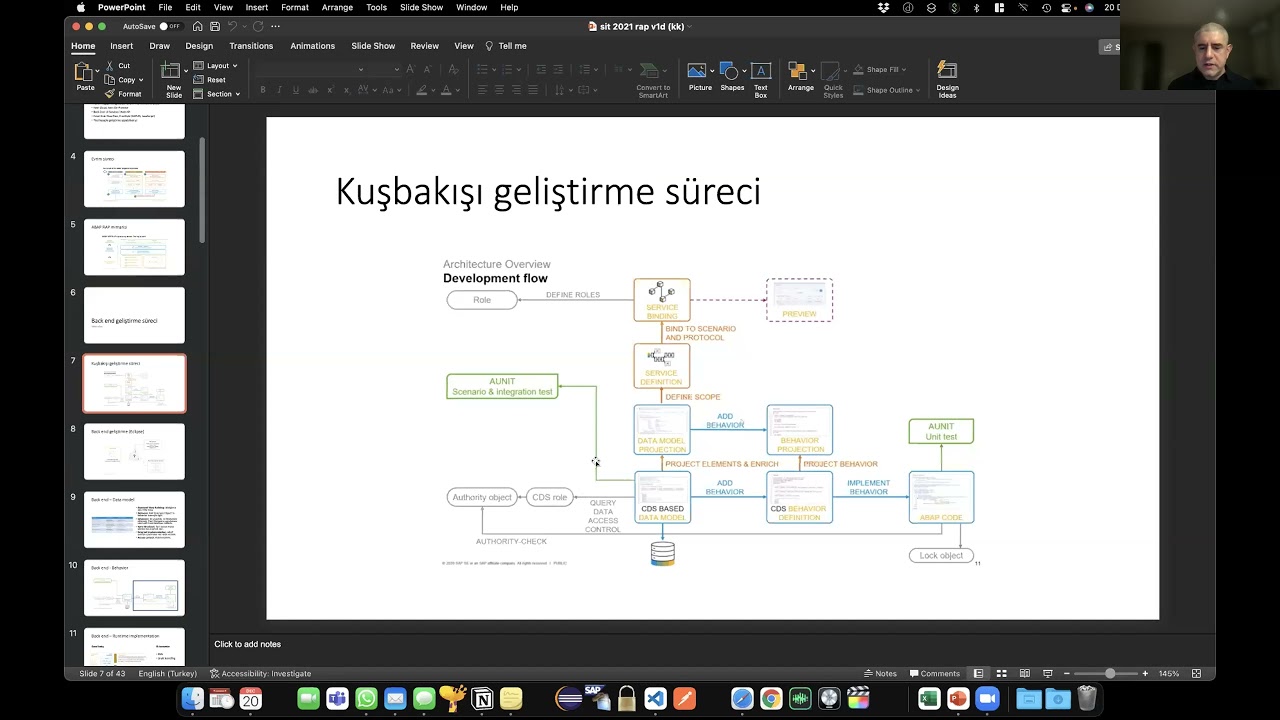Switch to Reading view in status bar
1280x720 pixels.
tap(1024, 673)
